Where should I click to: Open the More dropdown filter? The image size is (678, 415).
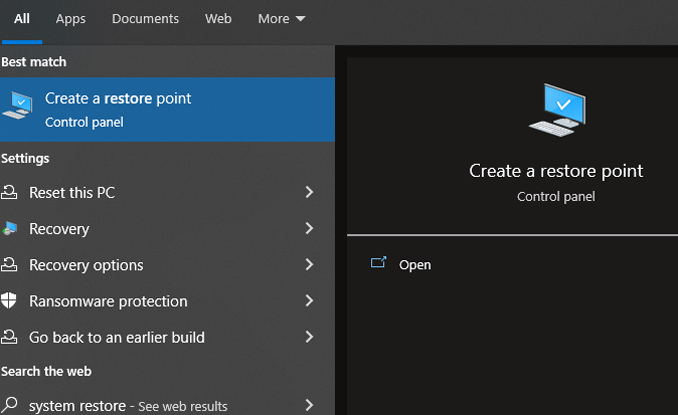coord(281,19)
